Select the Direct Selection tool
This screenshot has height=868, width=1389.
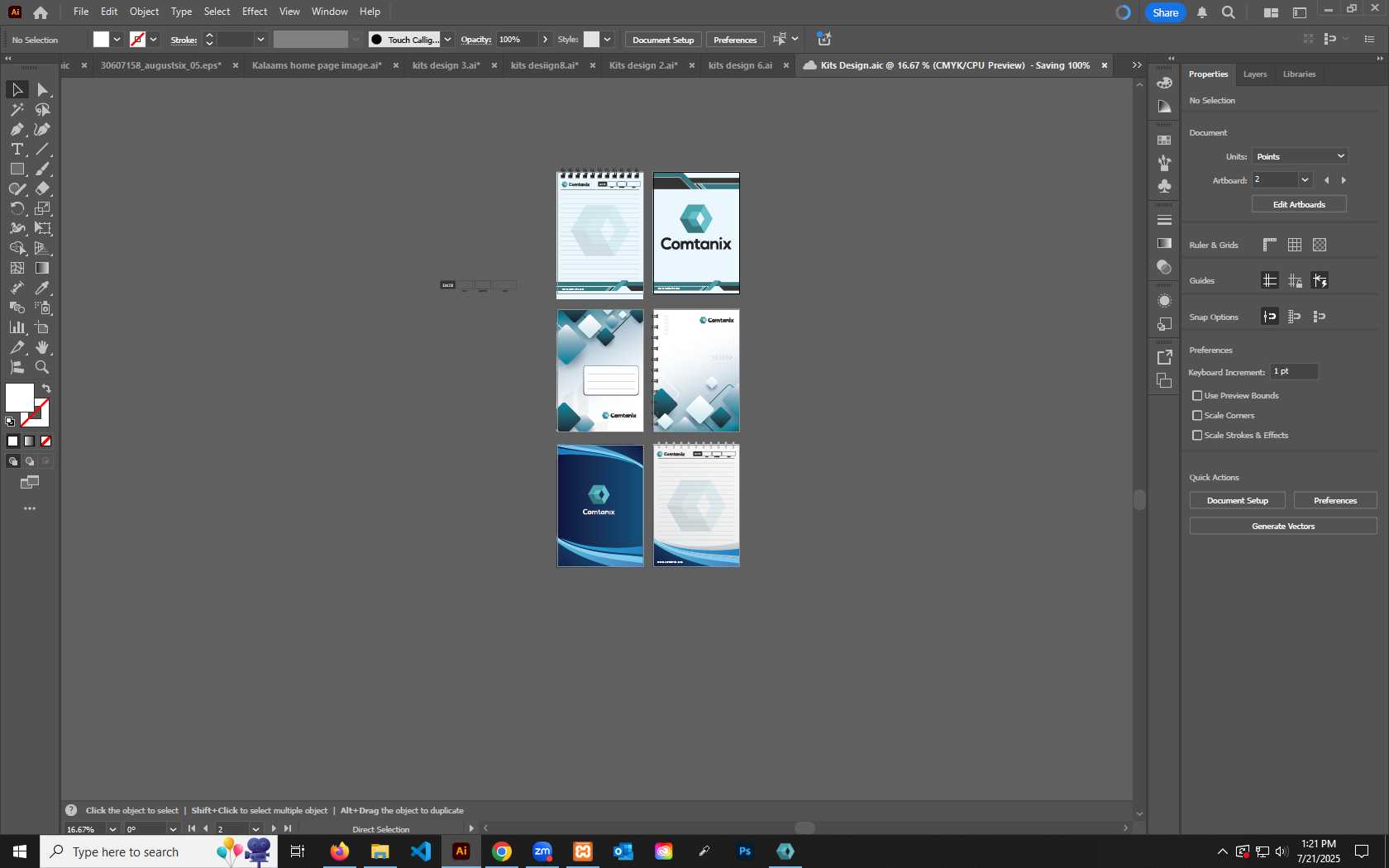tap(42, 89)
